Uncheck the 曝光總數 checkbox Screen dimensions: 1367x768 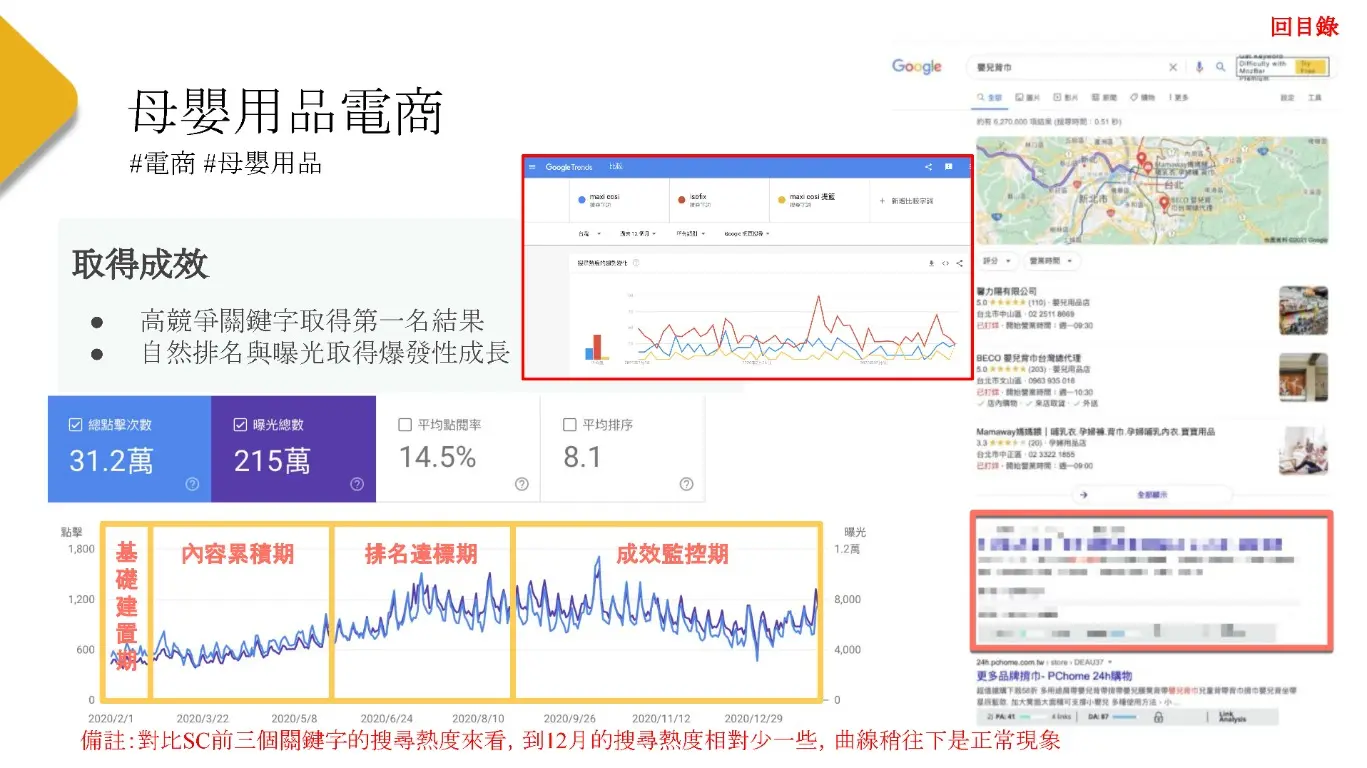pos(241,425)
